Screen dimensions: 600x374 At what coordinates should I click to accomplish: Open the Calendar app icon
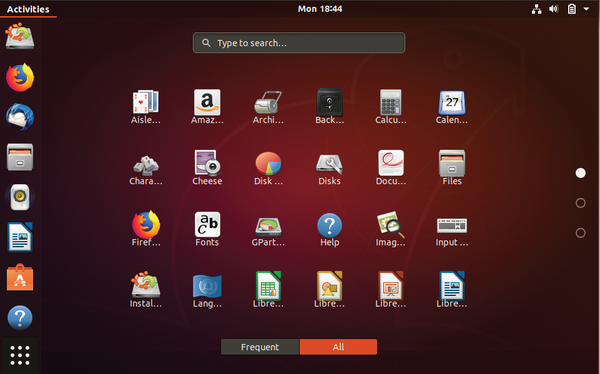point(452,103)
